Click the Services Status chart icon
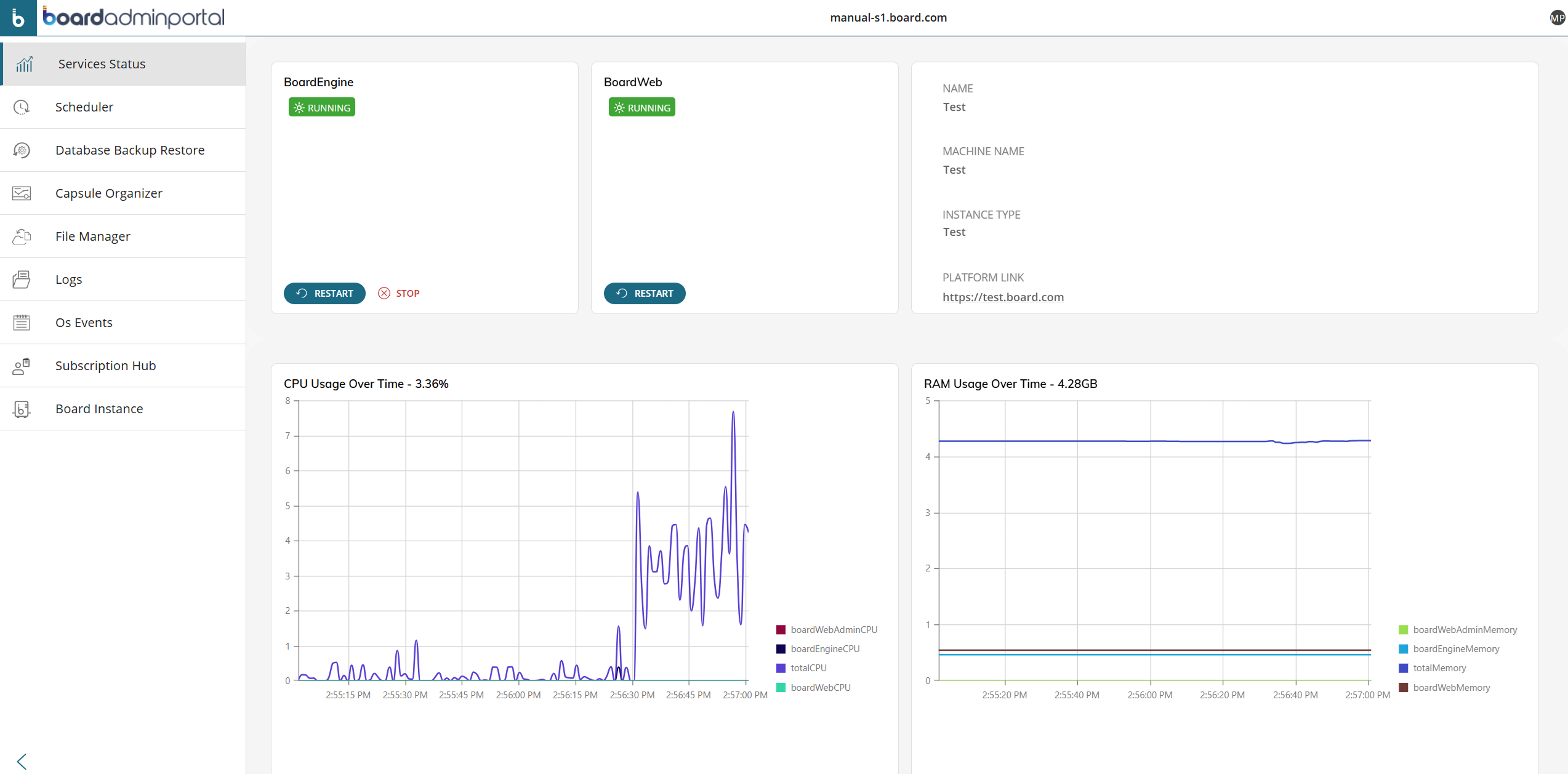Screen dimensions: 1568x774 (x=25, y=64)
